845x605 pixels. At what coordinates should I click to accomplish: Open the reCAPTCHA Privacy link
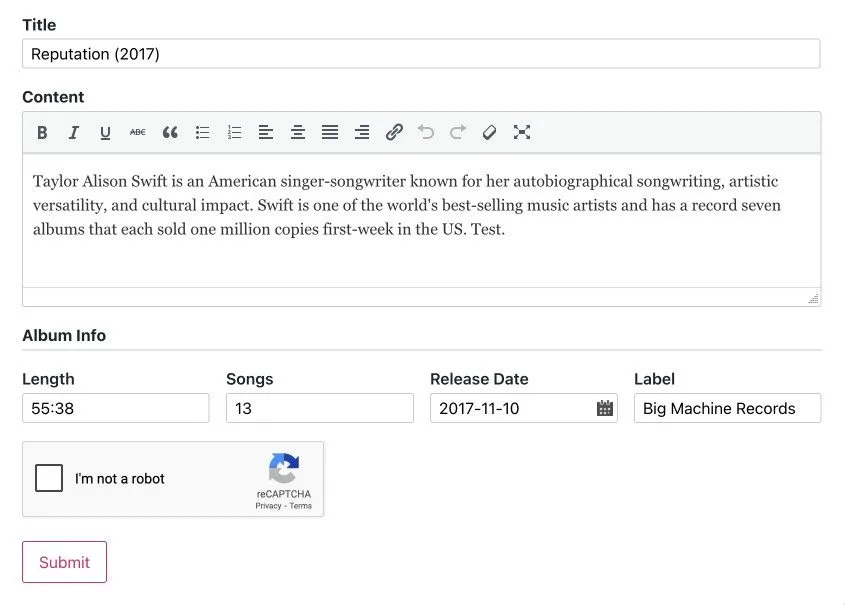click(268, 506)
